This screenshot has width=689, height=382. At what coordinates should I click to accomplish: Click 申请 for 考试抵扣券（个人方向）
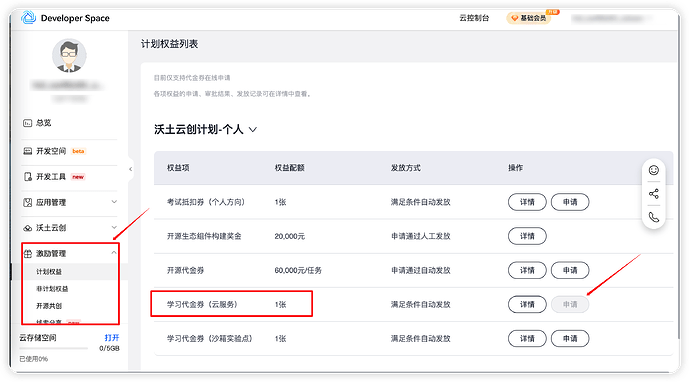click(x=570, y=202)
